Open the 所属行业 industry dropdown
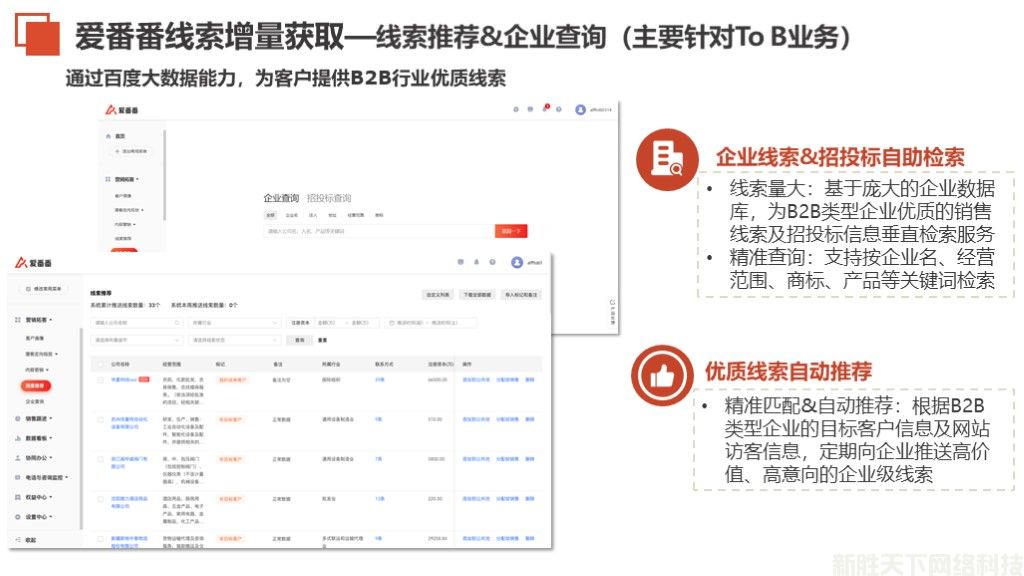Screen dimensions: 1024x576 234,323
